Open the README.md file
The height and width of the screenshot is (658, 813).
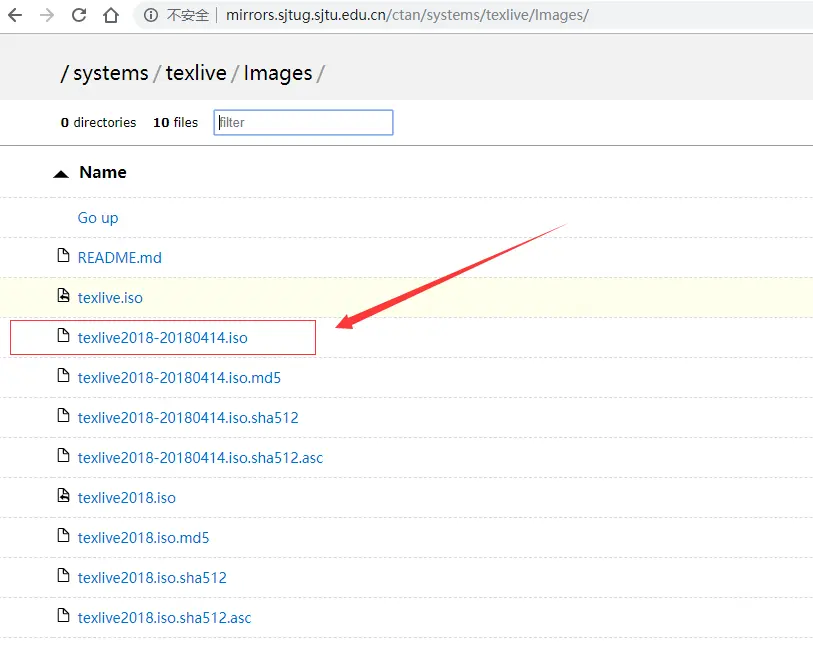click(x=120, y=258)
